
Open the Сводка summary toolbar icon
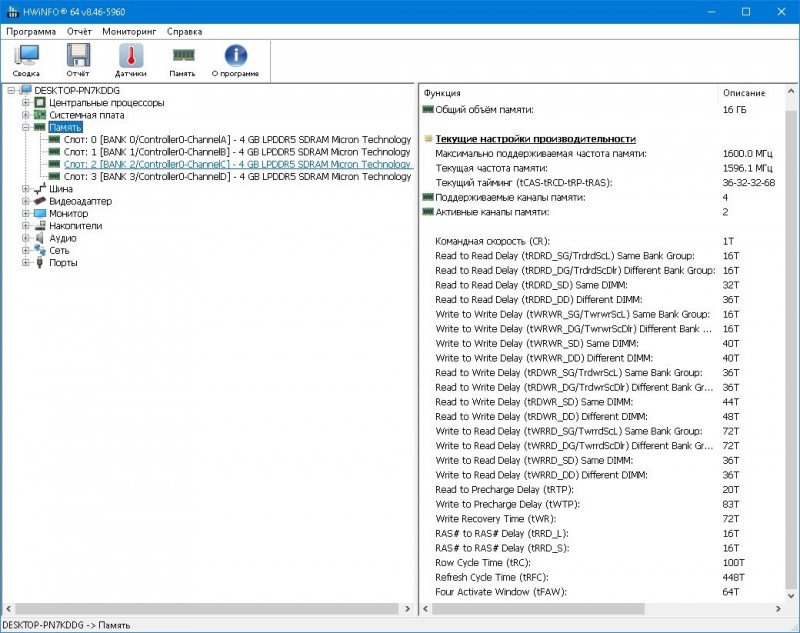point(26,60)
